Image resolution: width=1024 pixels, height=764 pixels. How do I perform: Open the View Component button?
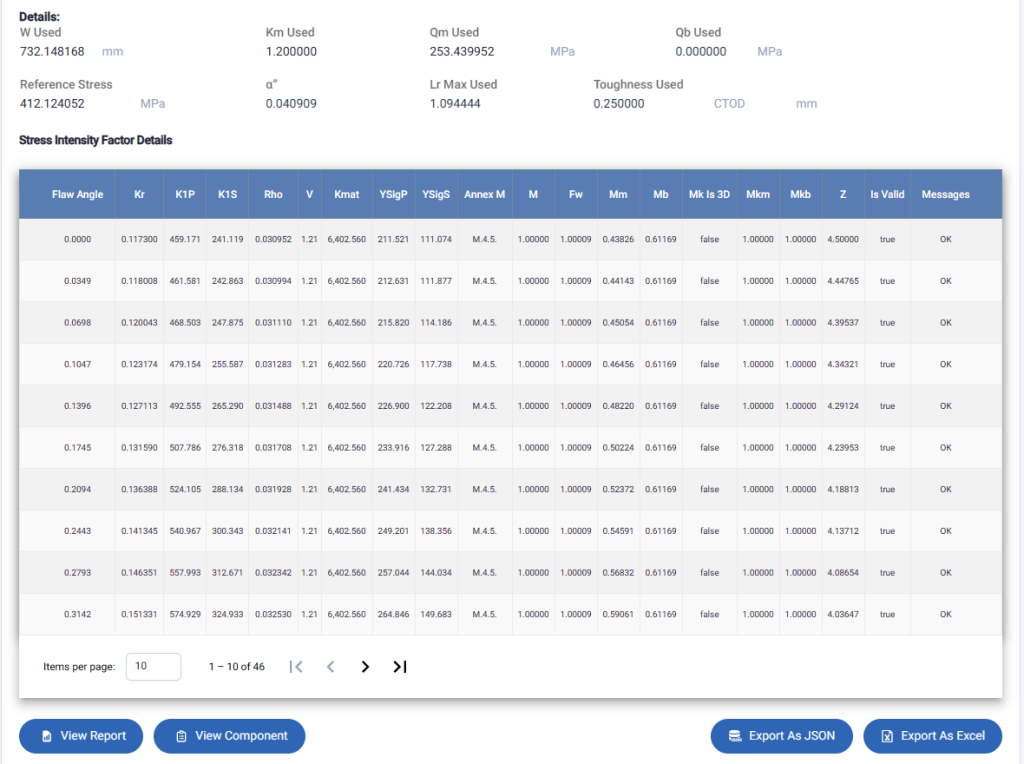[x=229, y=736]
